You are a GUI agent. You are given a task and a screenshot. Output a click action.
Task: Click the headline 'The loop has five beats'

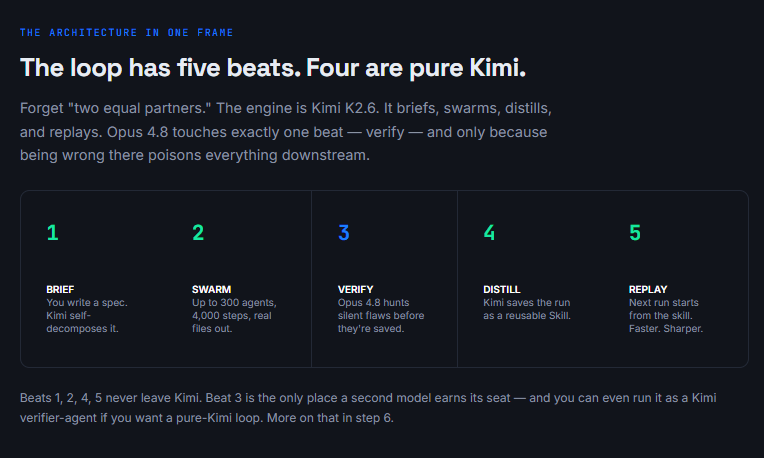tap(161, 67)
